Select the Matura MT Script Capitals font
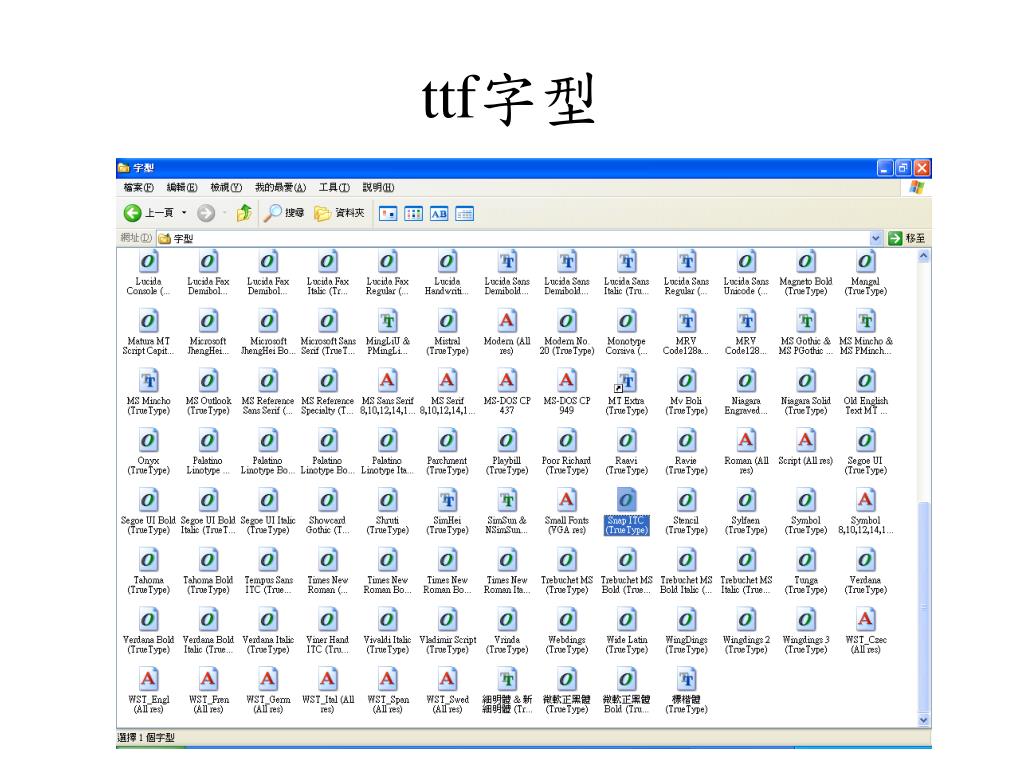Viewport: 1024px width, 768px height. pos(148,321)
